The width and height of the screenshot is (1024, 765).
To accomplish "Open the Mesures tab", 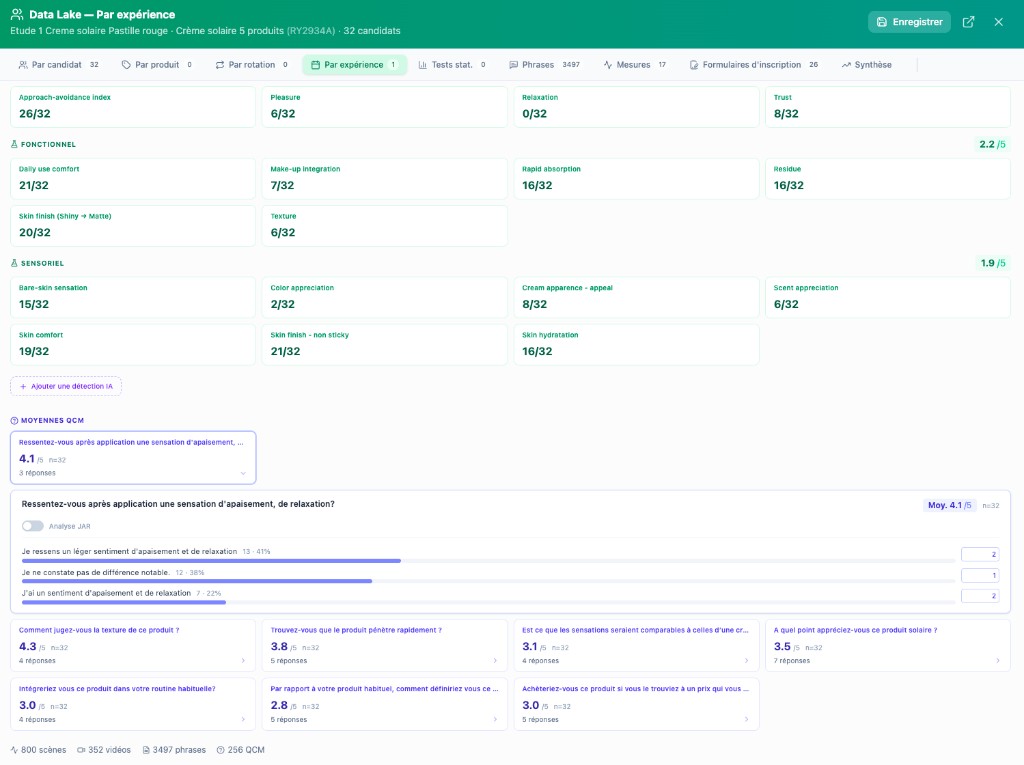I will 634,65.
